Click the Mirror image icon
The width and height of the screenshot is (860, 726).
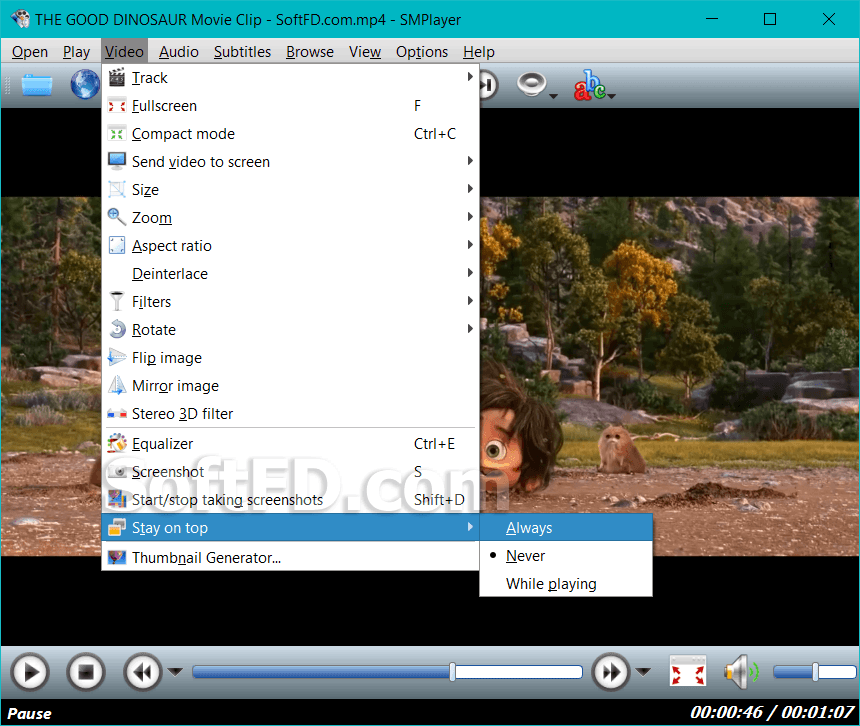pyautogui.click(x=117, y=385)
